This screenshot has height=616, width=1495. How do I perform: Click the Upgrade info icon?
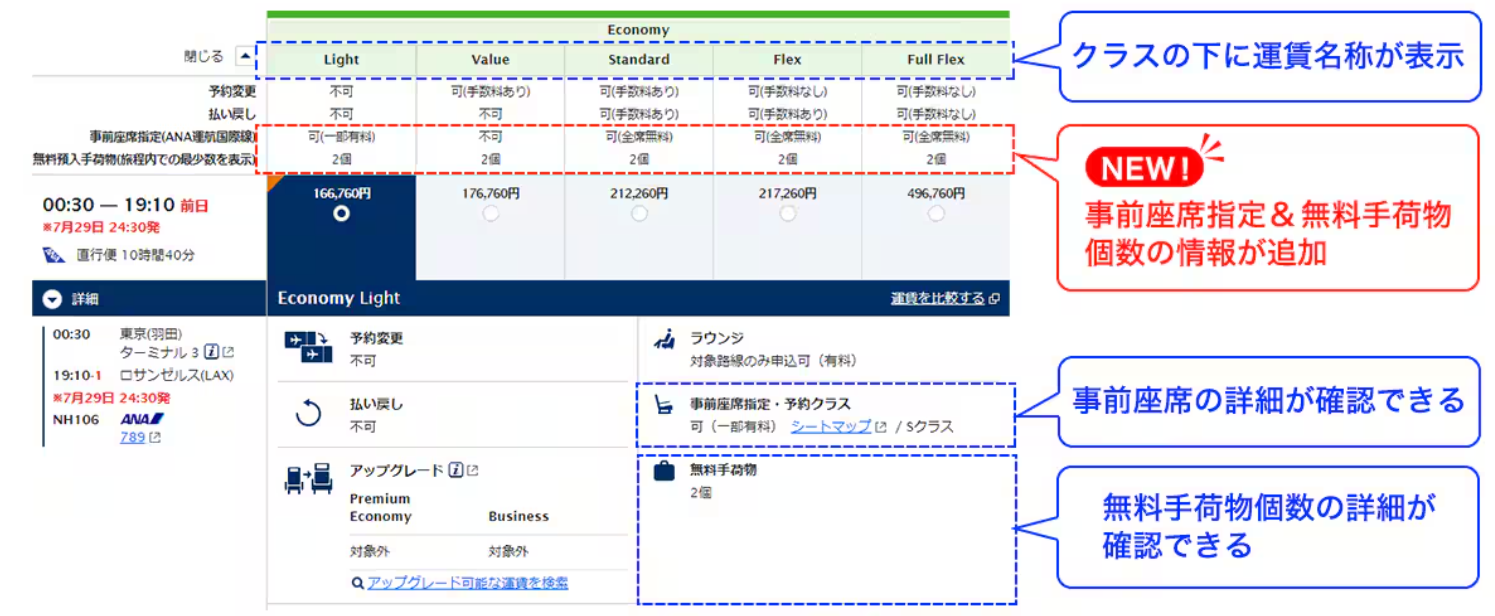tap(456, 470)
